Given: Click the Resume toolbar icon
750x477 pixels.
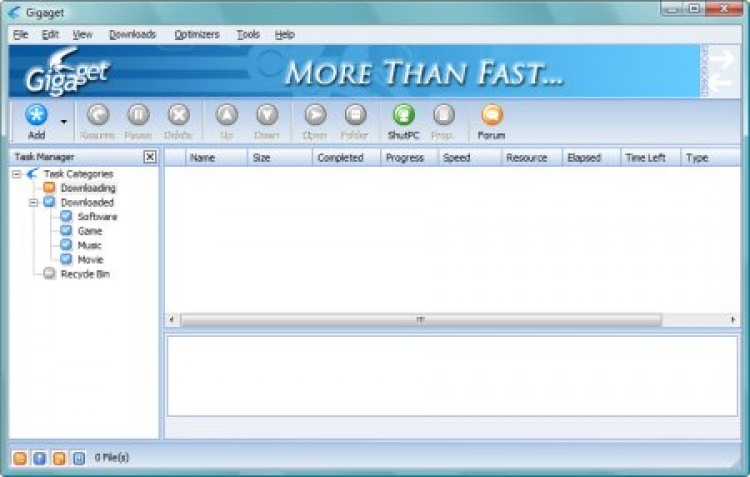Looking at the screenshot, I should tap(98, 115).
